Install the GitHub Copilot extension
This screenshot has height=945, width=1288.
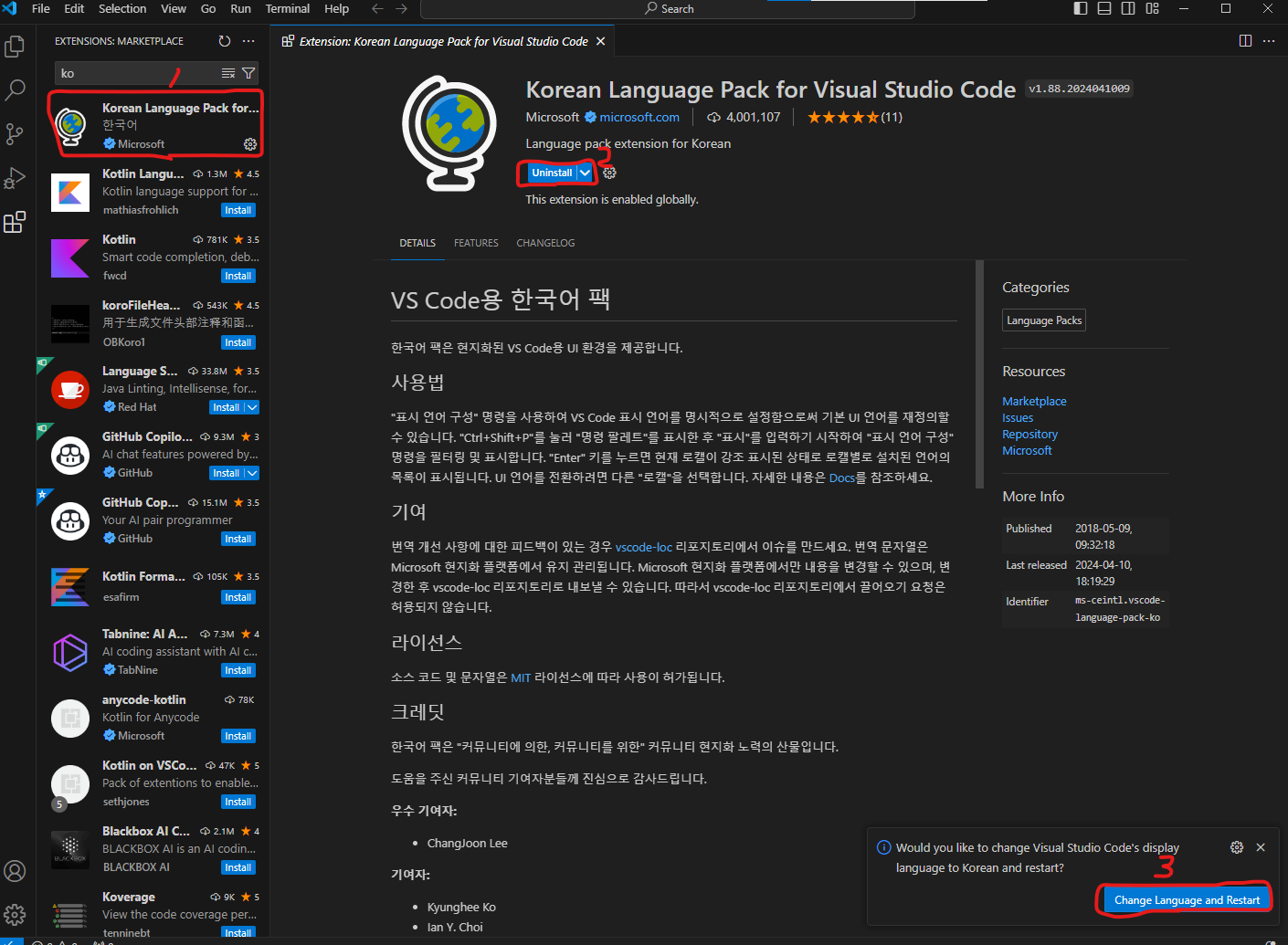(x=238, y=539)
